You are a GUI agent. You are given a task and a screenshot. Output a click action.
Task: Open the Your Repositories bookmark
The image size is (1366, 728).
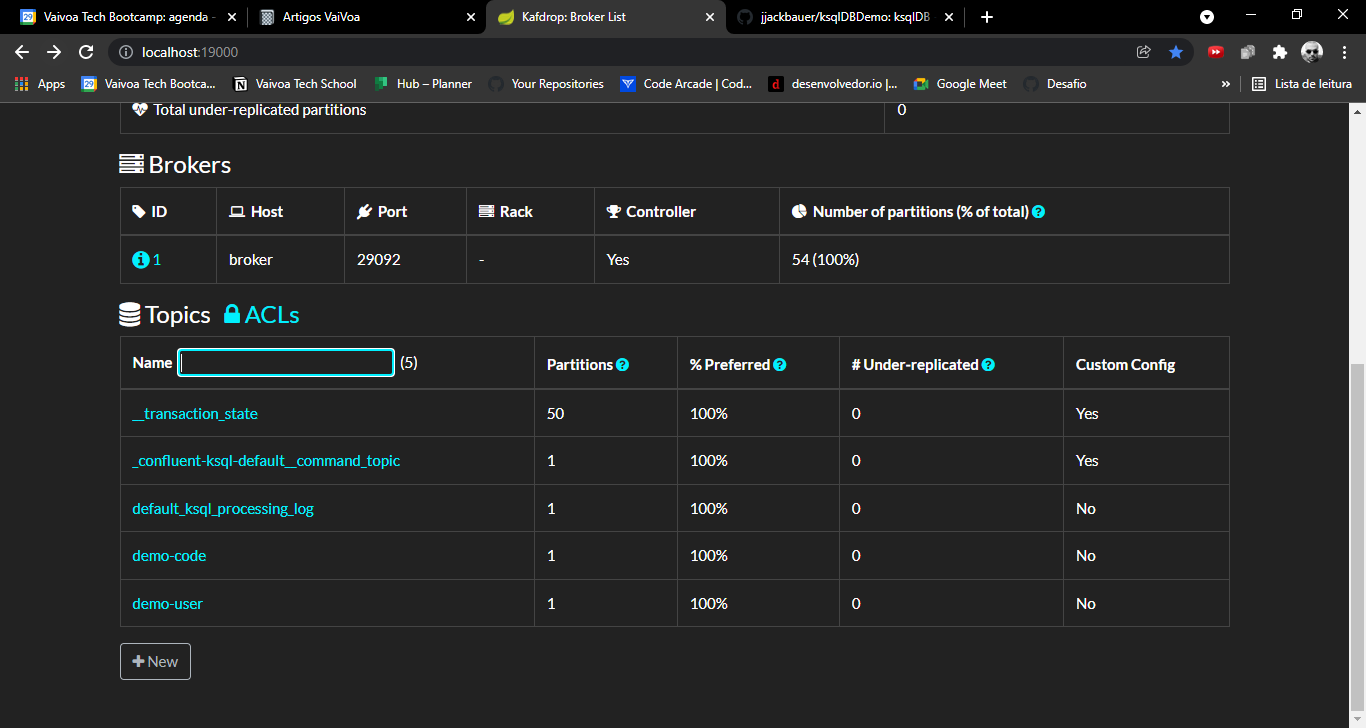[x=546, y=84]
